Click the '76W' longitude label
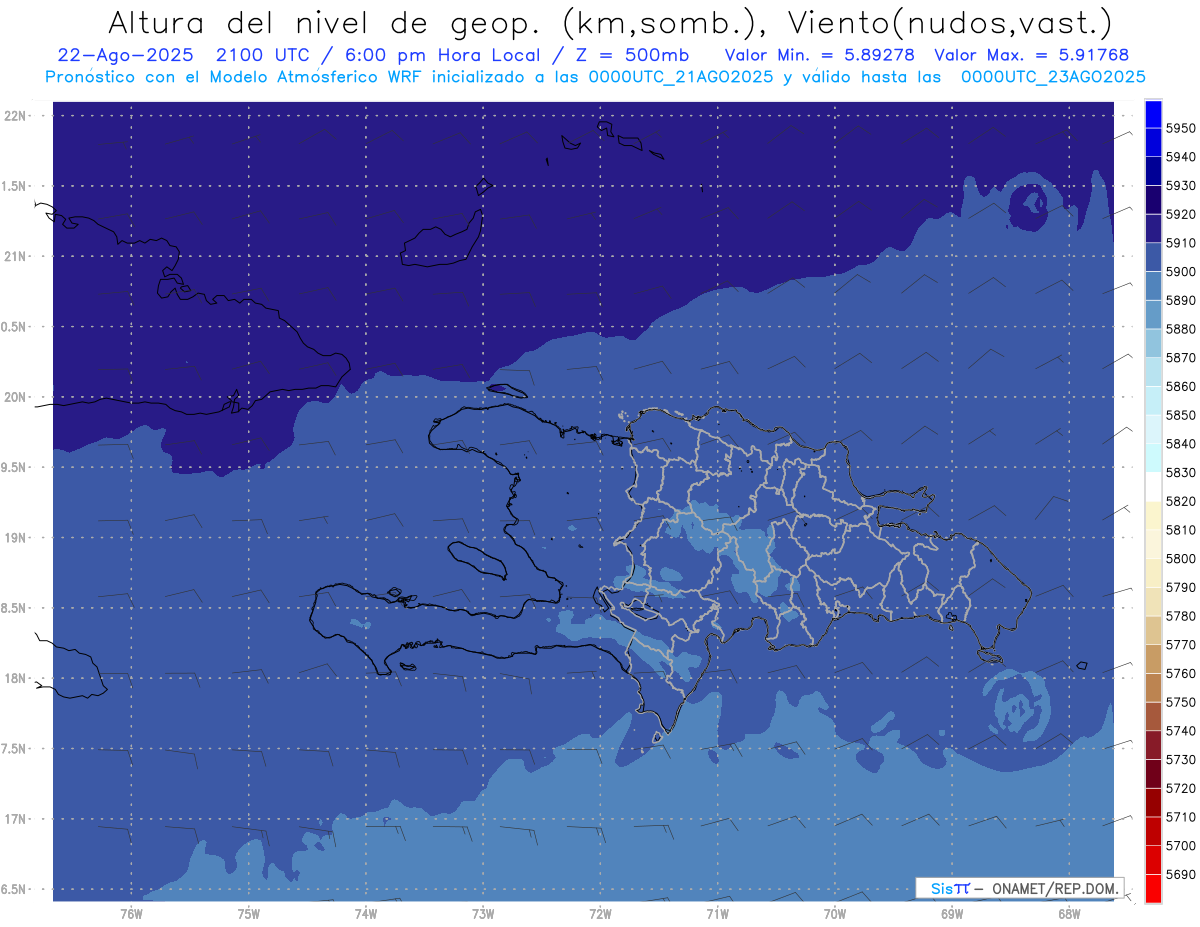 (131, 913)
